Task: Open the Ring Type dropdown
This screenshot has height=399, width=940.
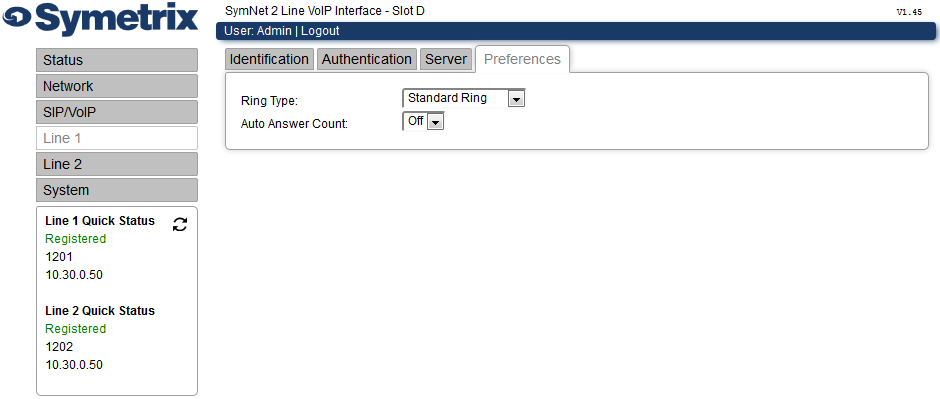Action: click(x=463, y=98)
